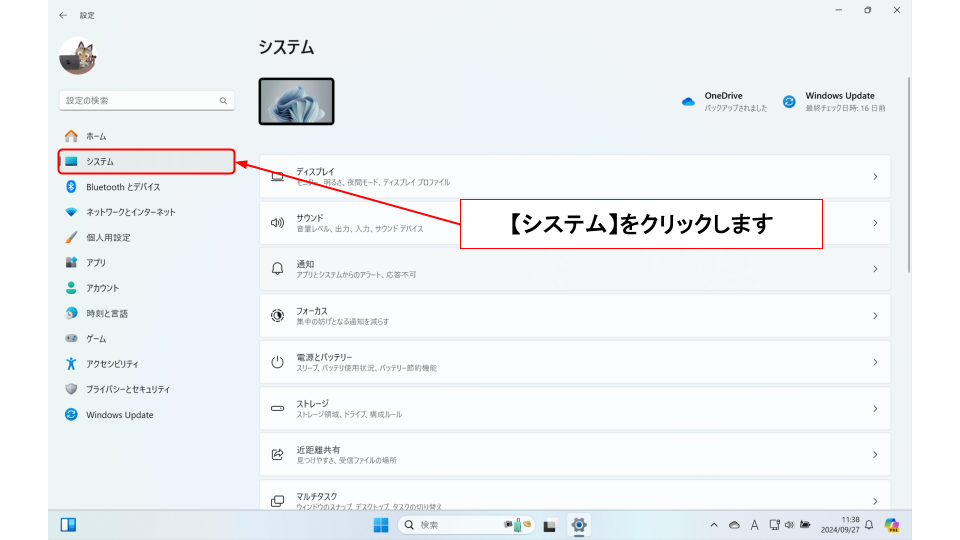
Task: Click the Windows Start button in taskbar
Action: (x=381, y=525)
